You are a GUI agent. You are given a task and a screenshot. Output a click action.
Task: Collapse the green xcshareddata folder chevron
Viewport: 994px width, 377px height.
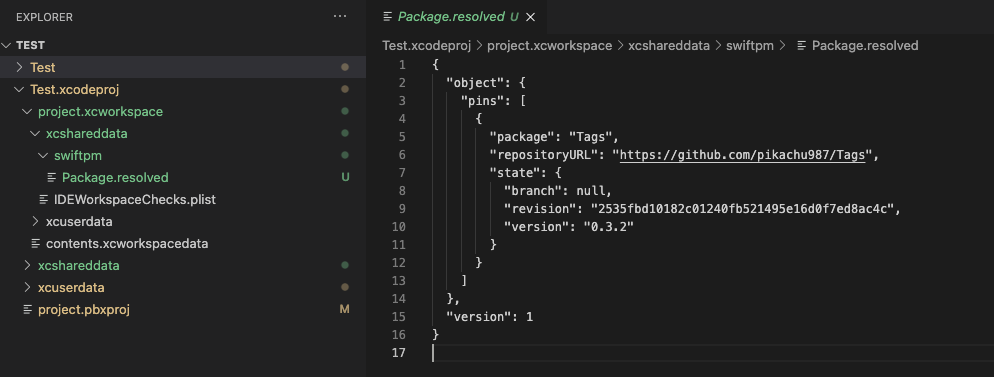(x=35, y=134)
